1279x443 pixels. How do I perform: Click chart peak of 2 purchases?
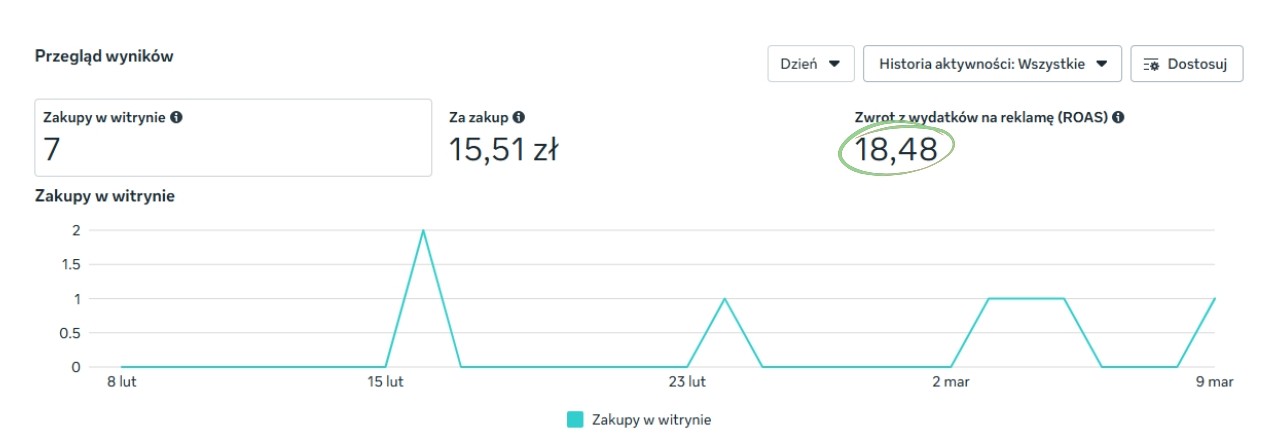coord(423,230)
